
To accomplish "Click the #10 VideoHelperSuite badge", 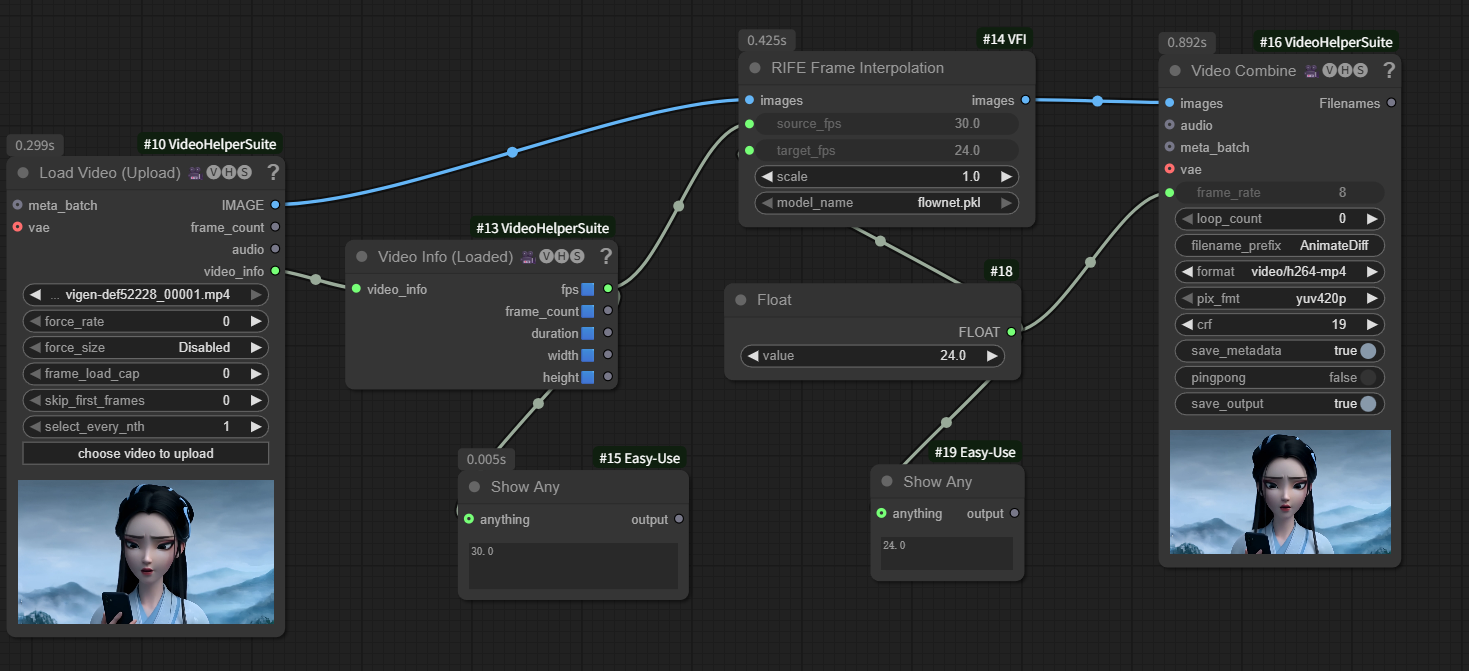I will pyautogui.click(x=210, y=144).
